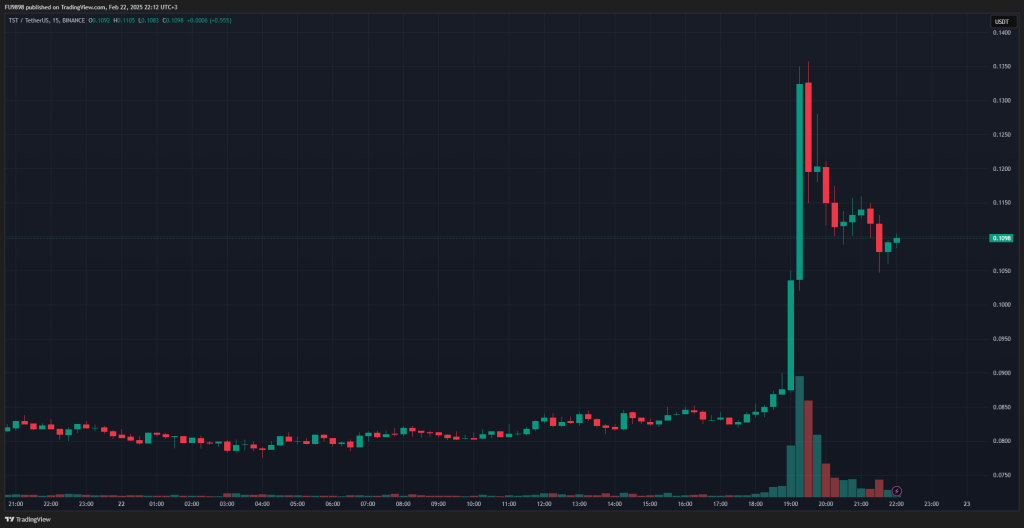Screen dimensions: 1024x528
Task: Click the 0.1000 price level label
Action: (1001, 305)
